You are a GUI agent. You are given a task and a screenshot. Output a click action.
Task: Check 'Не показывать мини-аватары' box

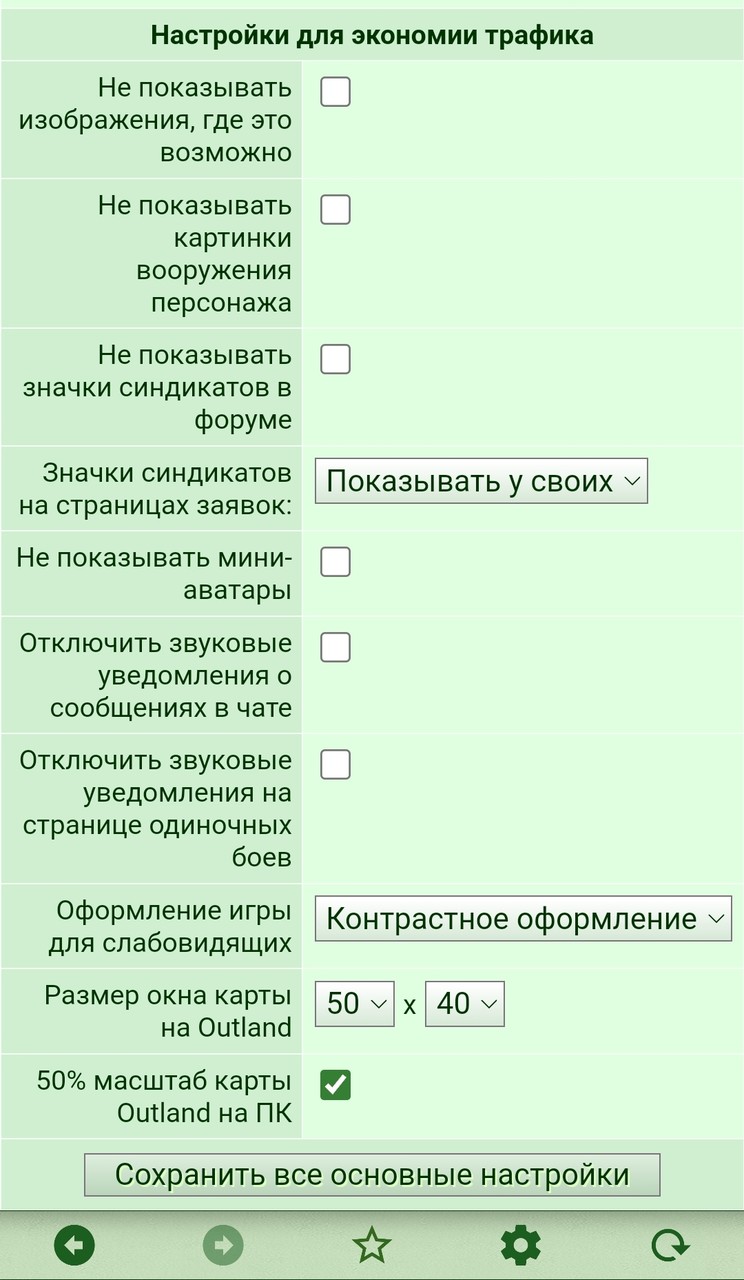point(335,562)
